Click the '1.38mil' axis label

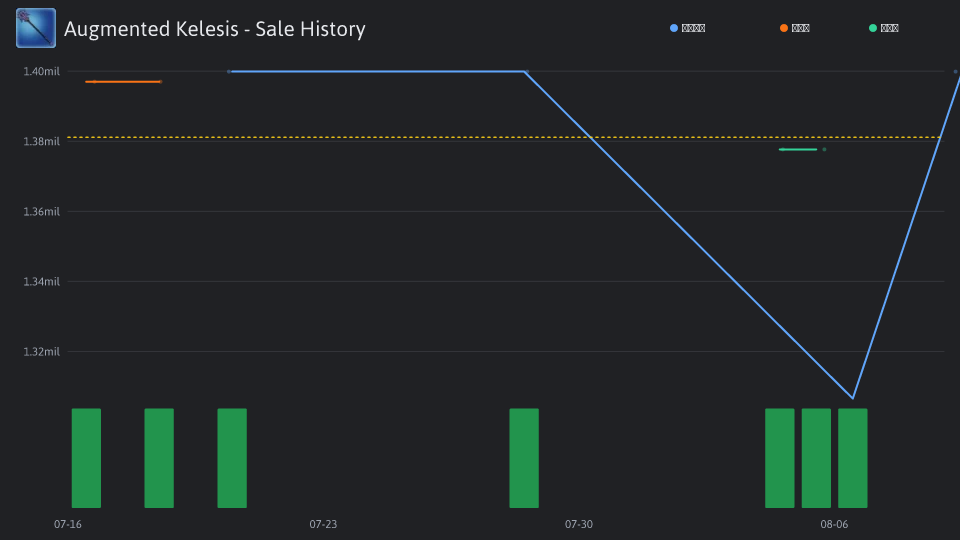click(42, 141)
